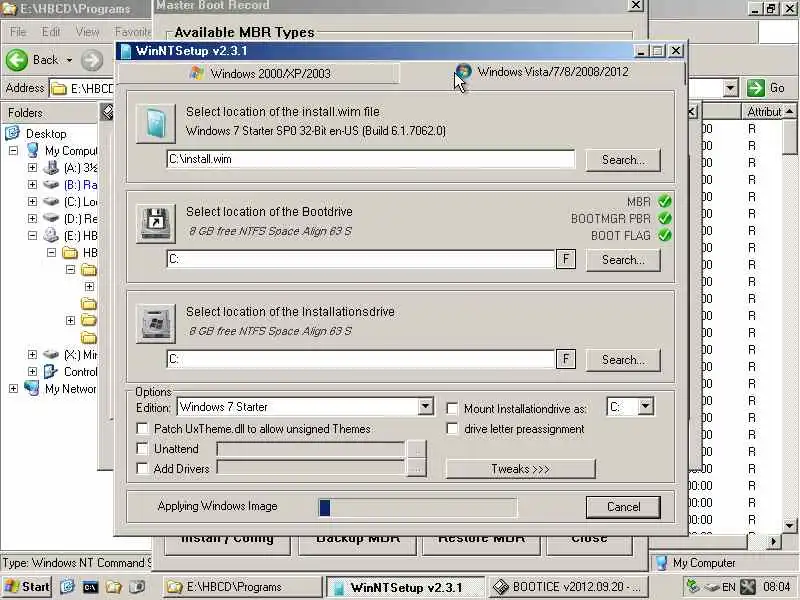
Task: Click the install.wim path input field
Action: click(370, 159)
